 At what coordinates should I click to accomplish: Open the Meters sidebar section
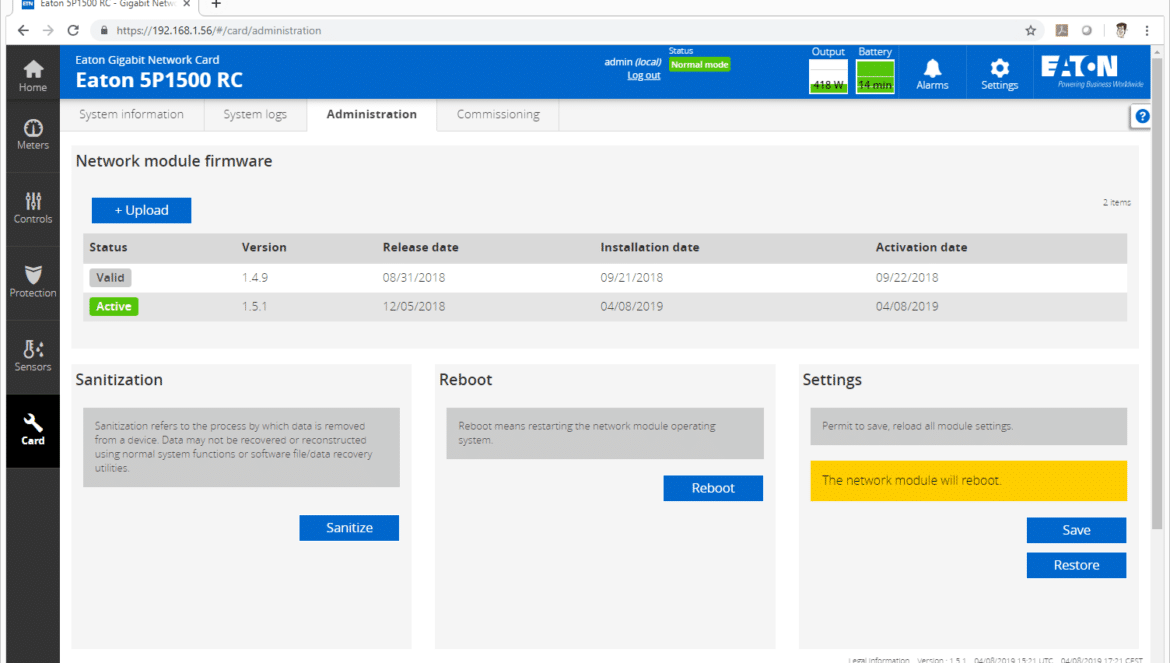coord(33,135)
